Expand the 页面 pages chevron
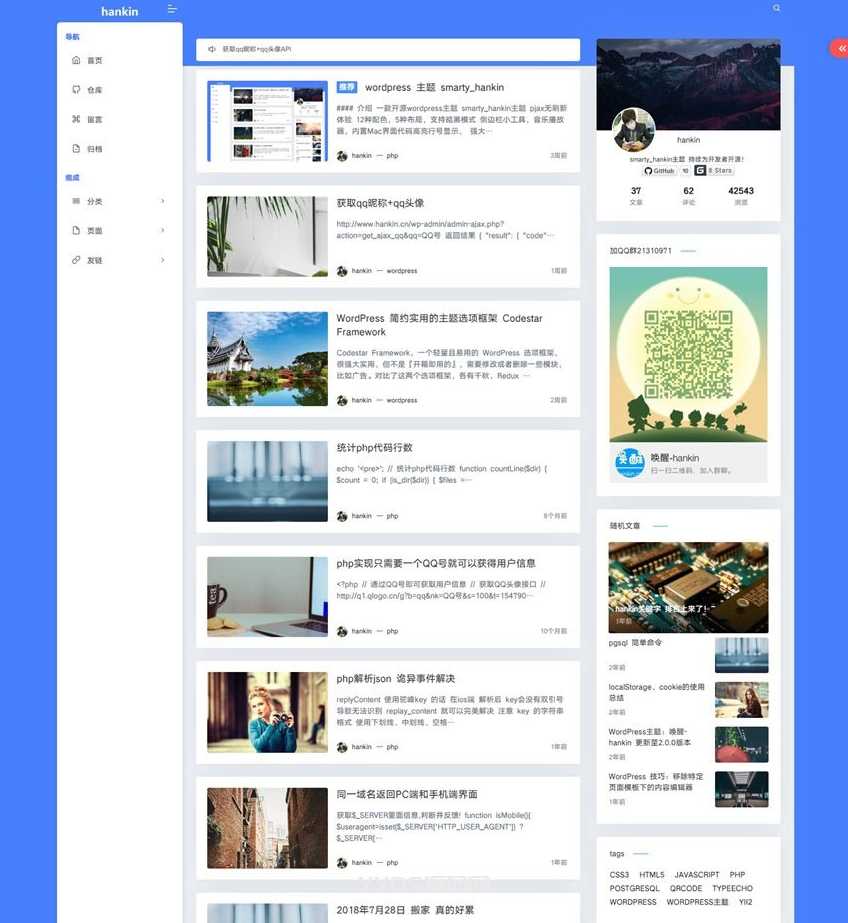The height and width of the screenshot is (923, 848). [x=162, y=230]
